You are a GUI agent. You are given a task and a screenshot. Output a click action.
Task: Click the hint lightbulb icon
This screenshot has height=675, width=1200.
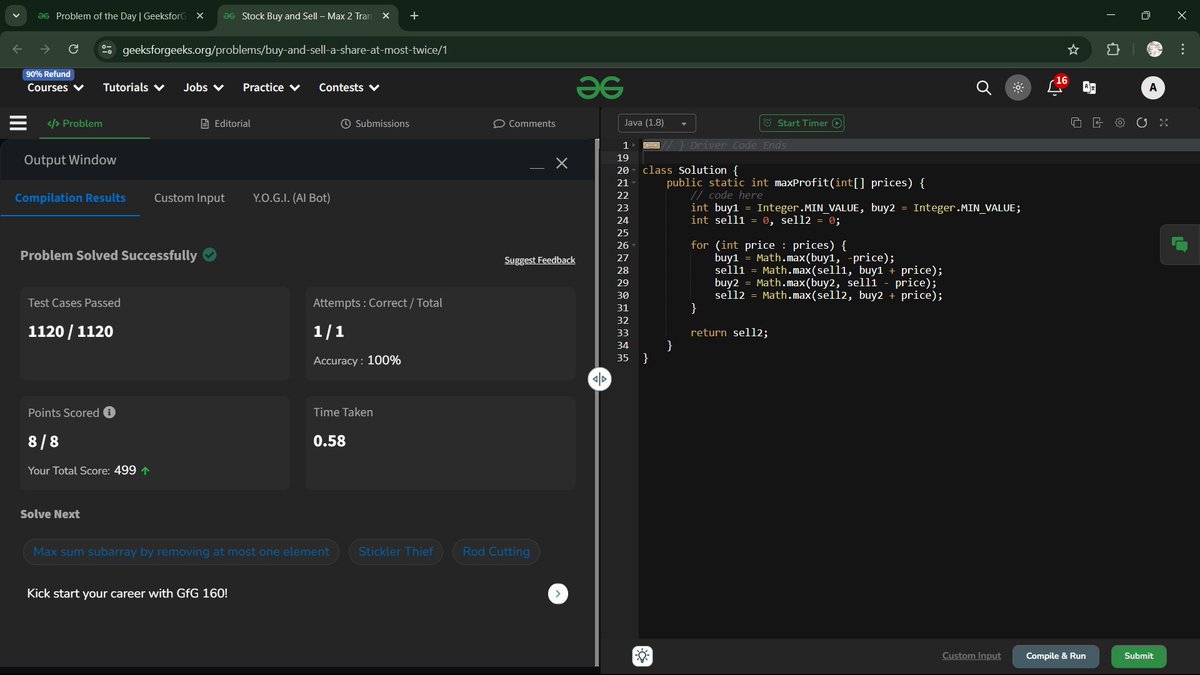642,656
